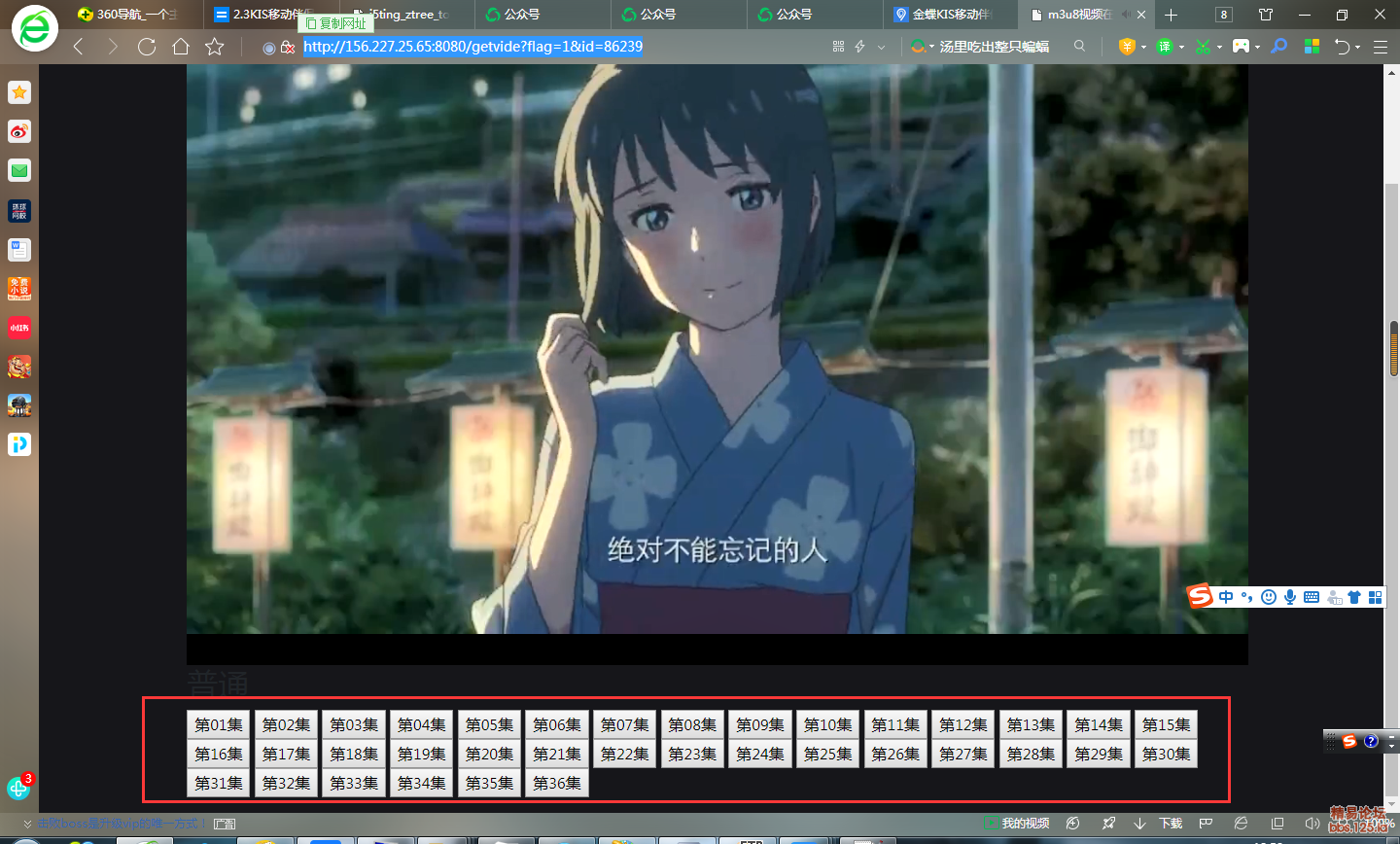Open 我的视频 in status bar
1400x844 pixels.
pyautogui.click(x=1016, y=824)
